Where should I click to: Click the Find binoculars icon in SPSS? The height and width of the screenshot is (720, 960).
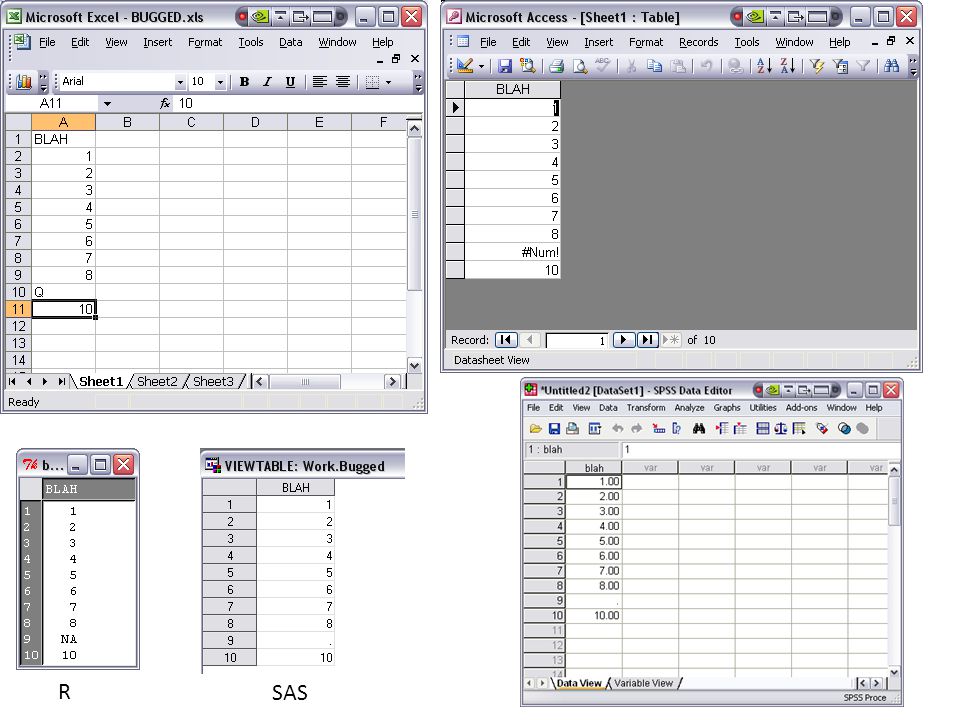699,429
